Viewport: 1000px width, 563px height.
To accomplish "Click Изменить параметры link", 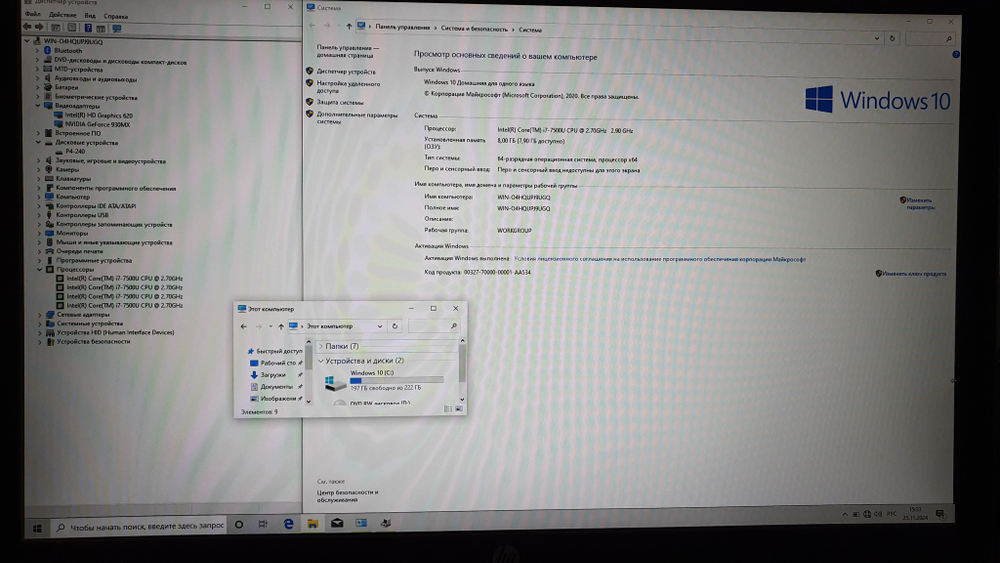I will coord(920,203).
